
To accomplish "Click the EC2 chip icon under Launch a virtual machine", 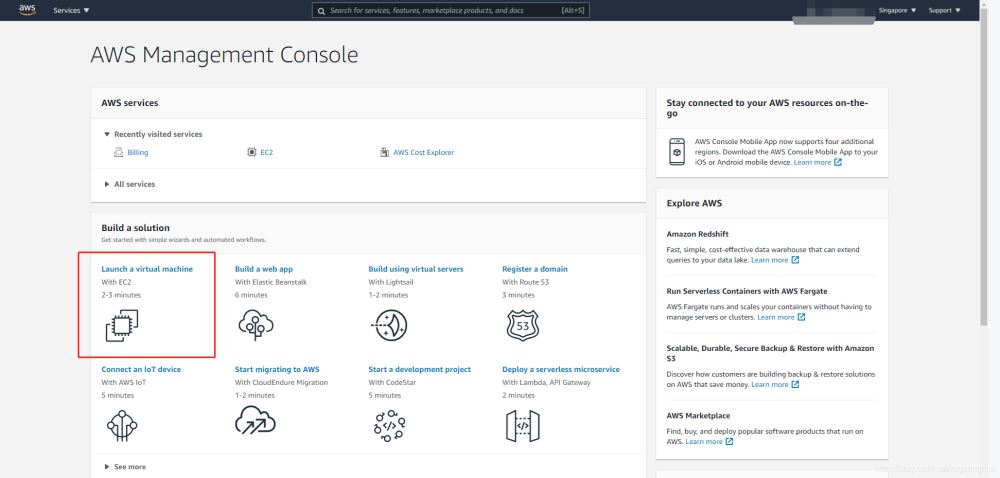I will pyautogui.click(x=121, y=325).
